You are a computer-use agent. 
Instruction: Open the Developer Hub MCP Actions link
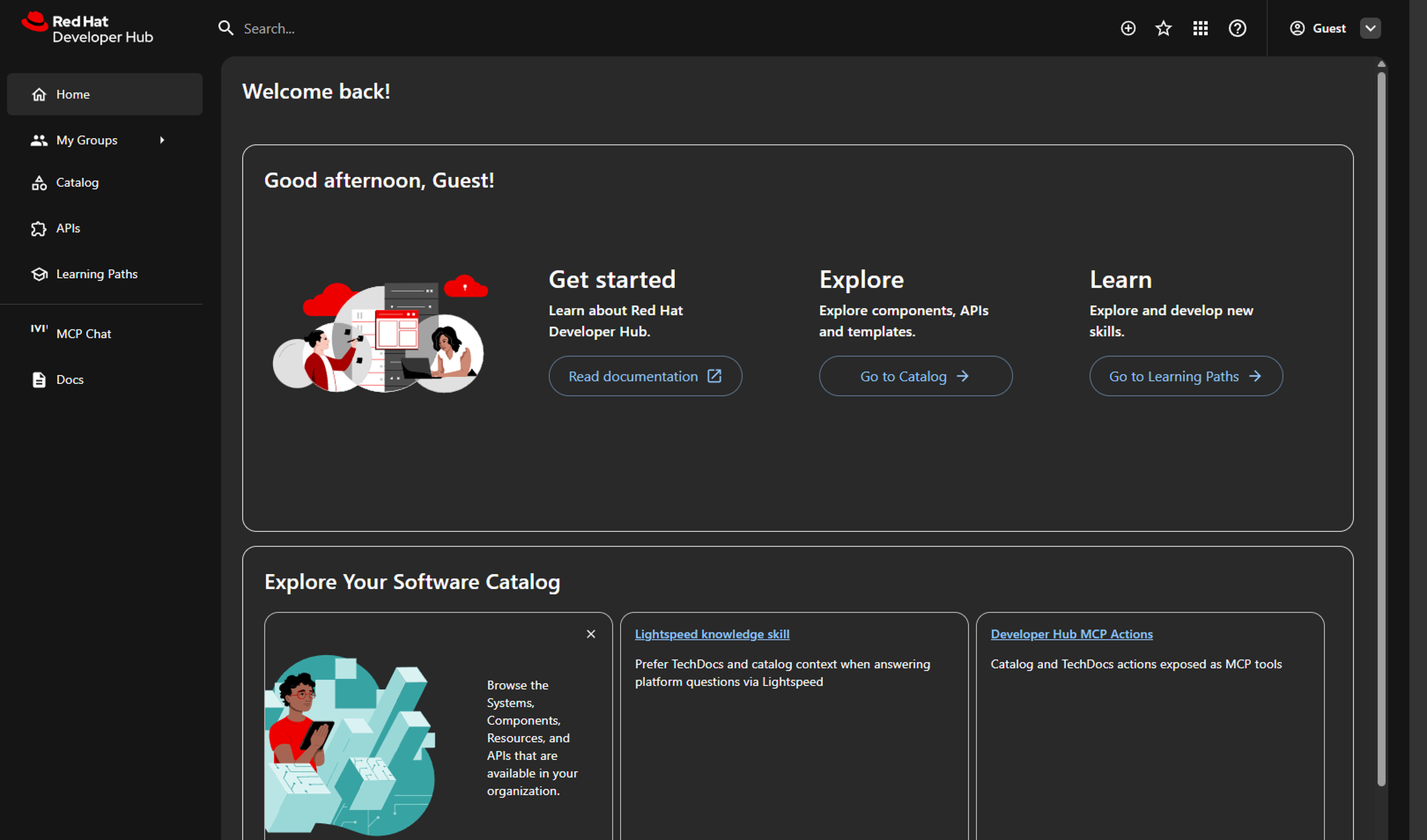(1072, 634)
